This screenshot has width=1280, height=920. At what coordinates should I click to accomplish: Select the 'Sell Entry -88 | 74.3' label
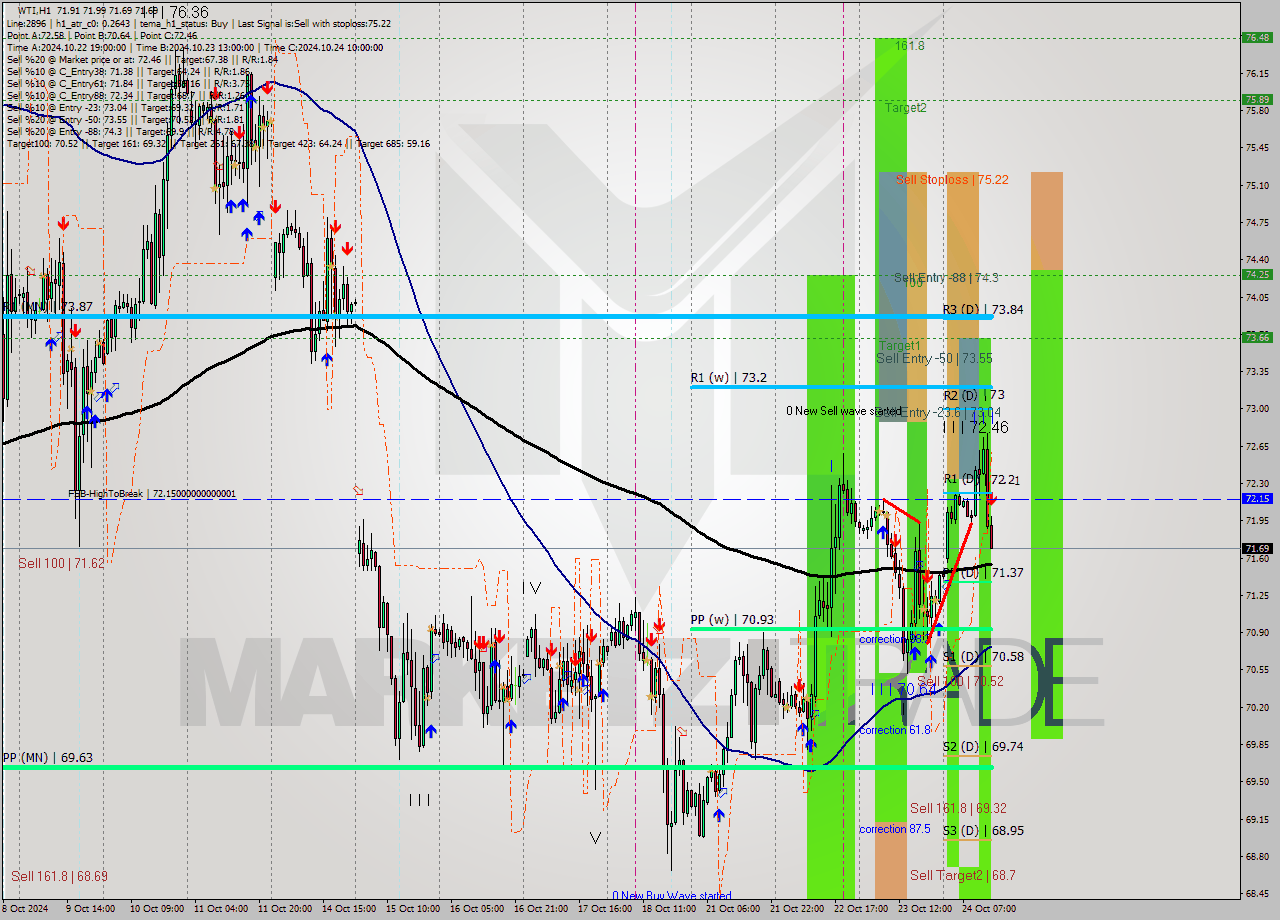pyautogui.click(x=946, y=277)
